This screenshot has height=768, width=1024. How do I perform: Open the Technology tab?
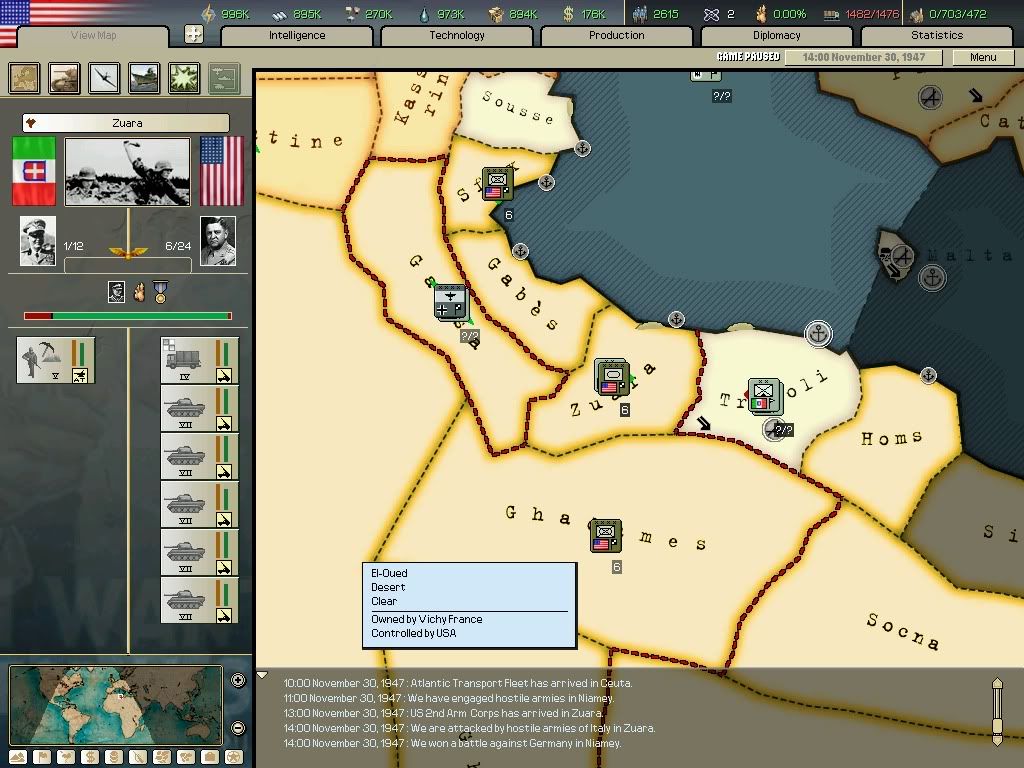[457, 36]
